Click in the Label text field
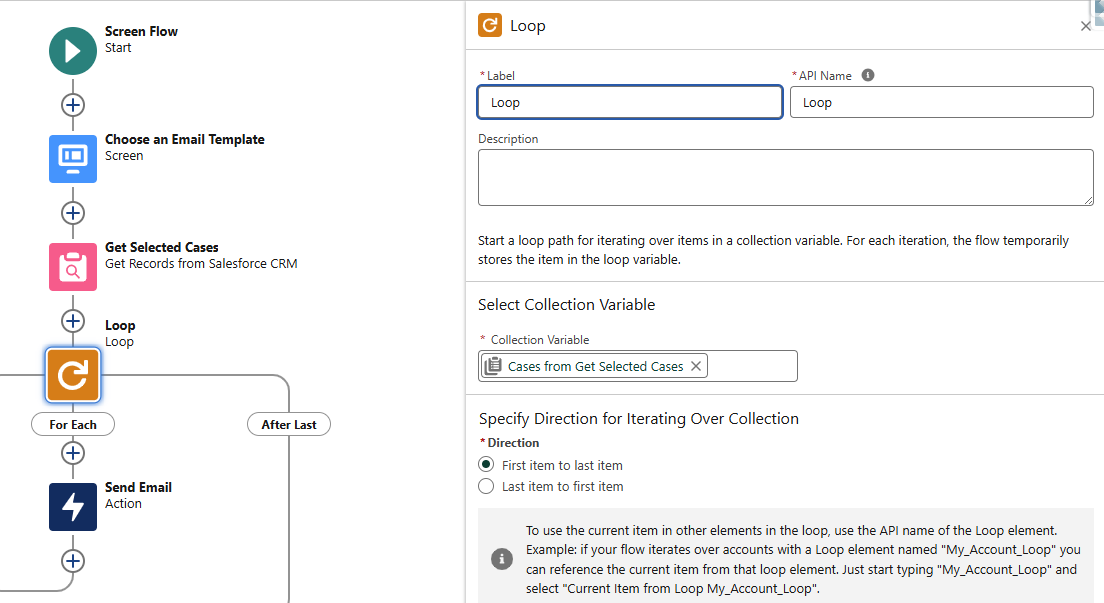This screenshot has height=603, width=1104. [630, 102]
